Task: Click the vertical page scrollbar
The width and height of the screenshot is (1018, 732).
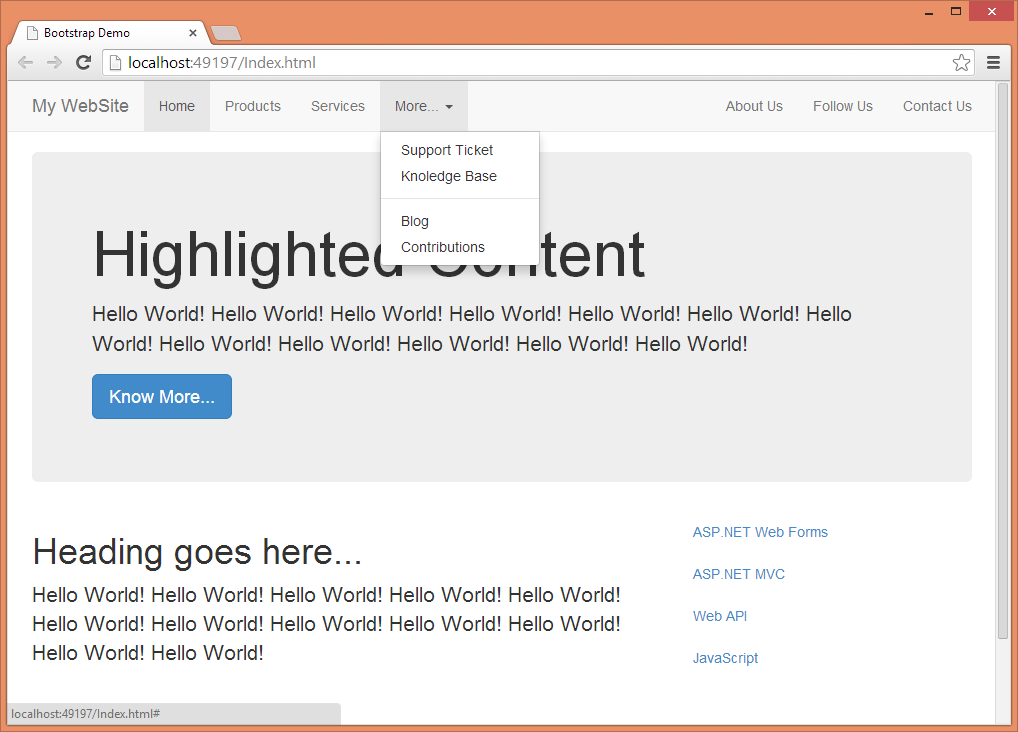Action: coord(1003,360)
